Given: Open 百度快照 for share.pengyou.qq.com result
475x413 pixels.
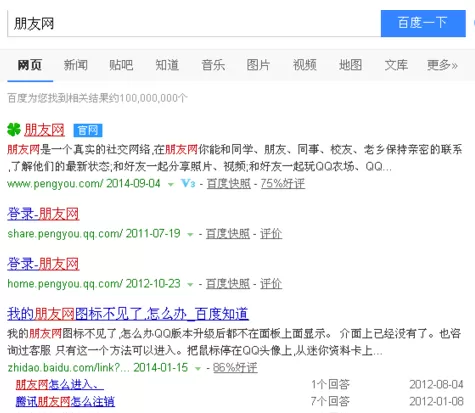Looking at the screenshot, I should coord(228,234).
